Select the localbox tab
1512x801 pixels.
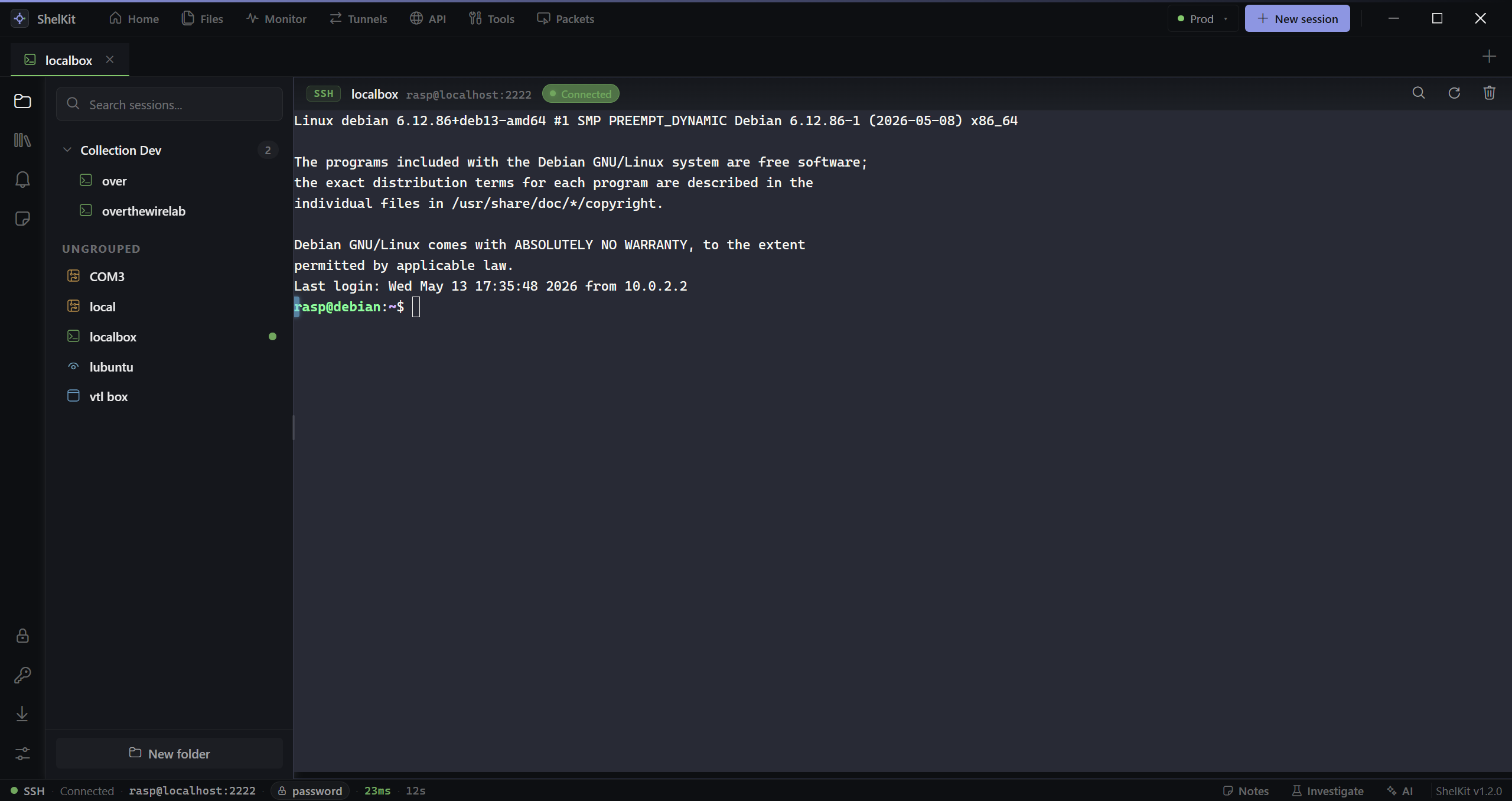coord(69,60)
